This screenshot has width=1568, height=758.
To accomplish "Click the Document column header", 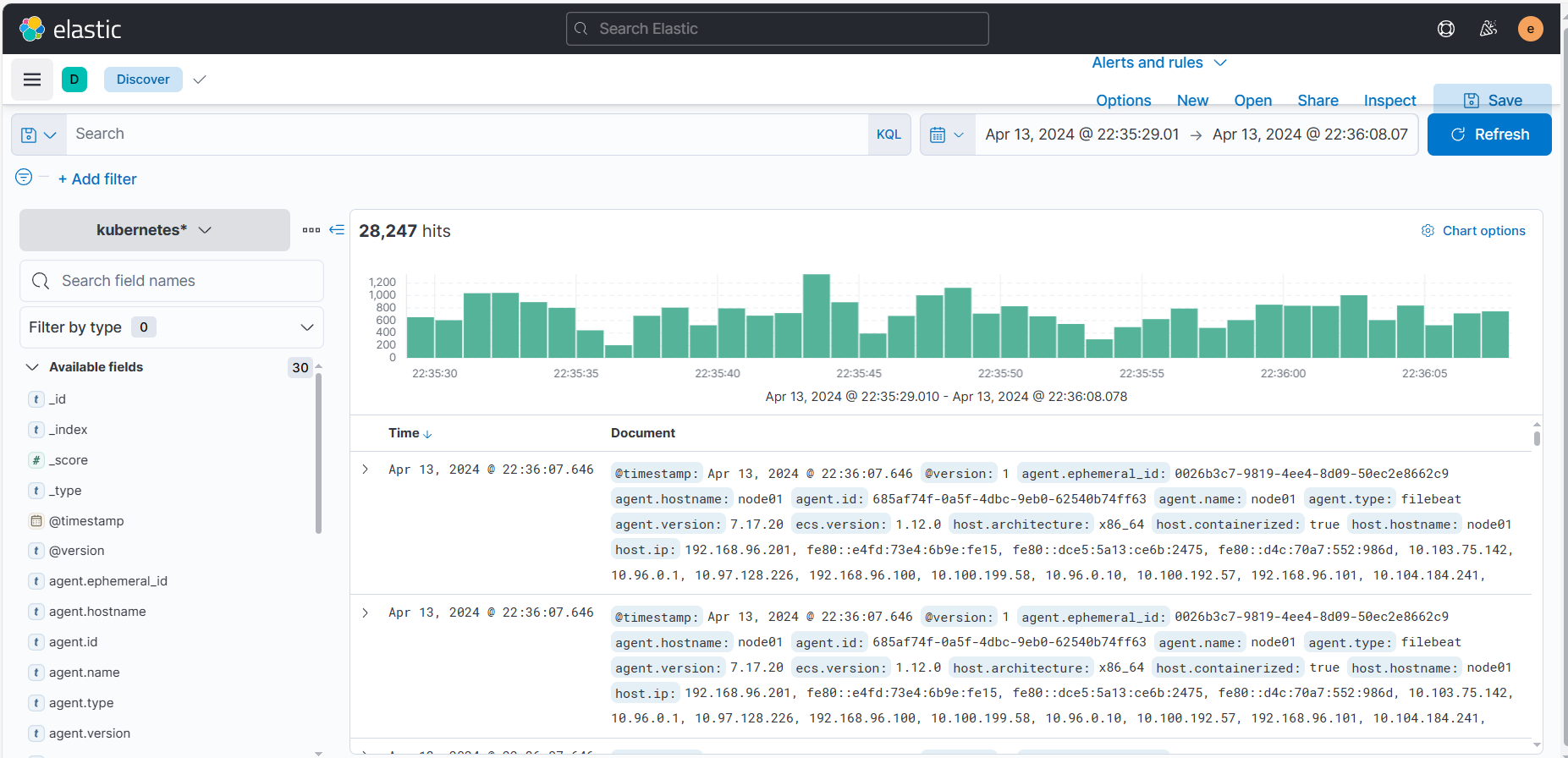I will click(643, 433).
